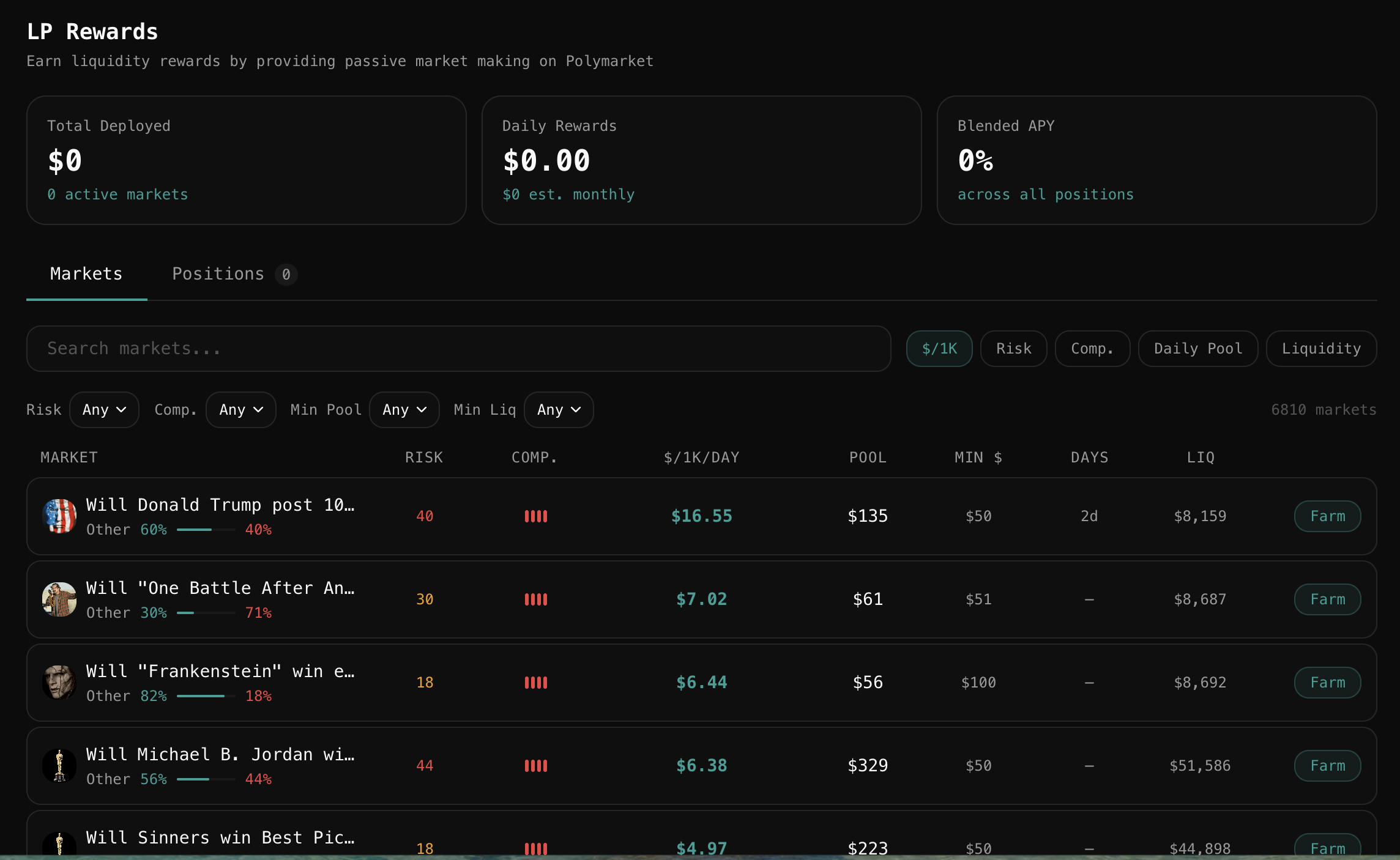1400x860 pixels.
Task: Focus the Search markets input field
Action: tap(458, 349)
